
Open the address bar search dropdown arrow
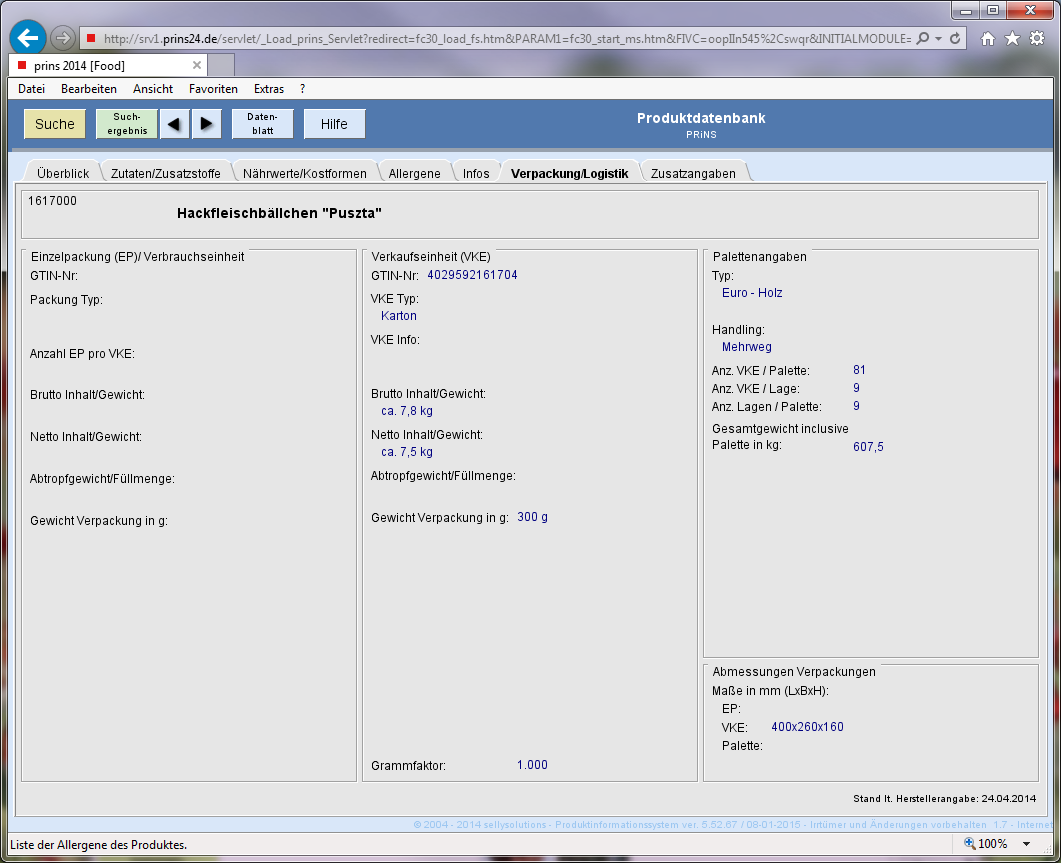pyautogui.click(x=938, y=39)
